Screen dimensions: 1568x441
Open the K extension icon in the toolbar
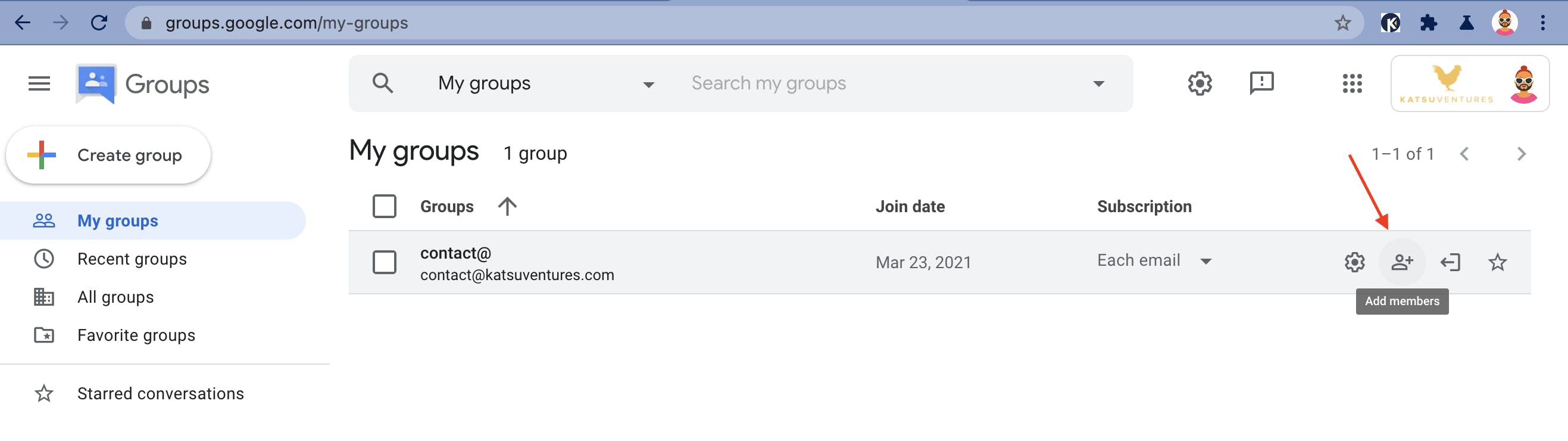(x=1389, y=23)
